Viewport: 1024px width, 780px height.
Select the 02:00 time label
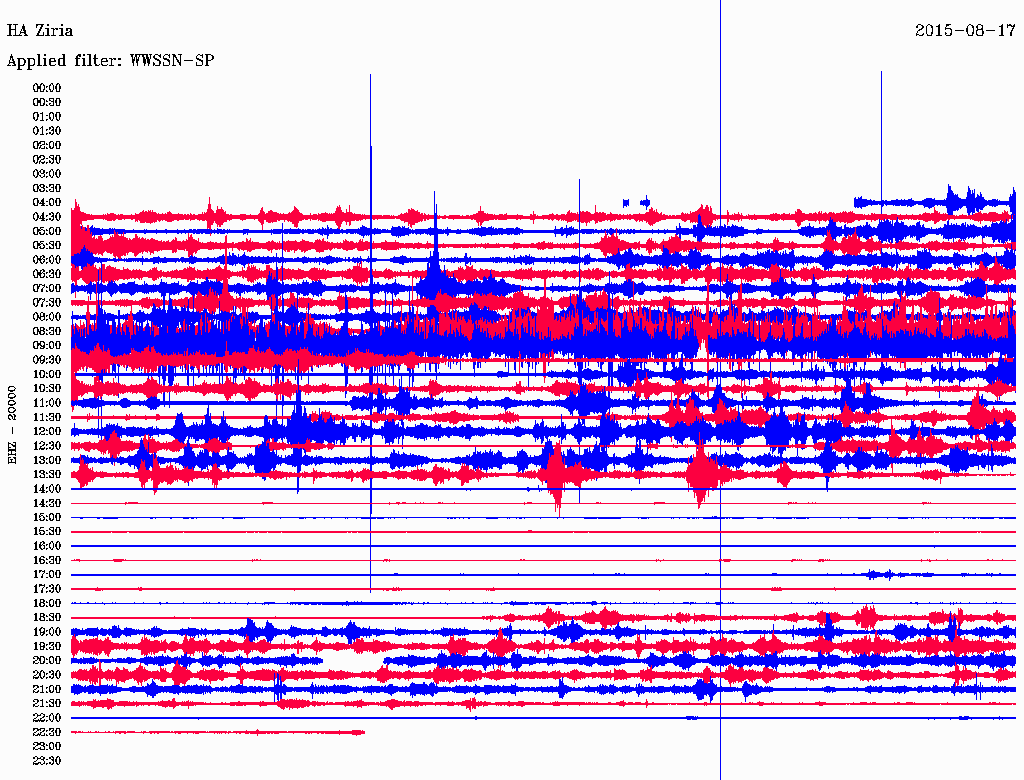tap(47, 146)
